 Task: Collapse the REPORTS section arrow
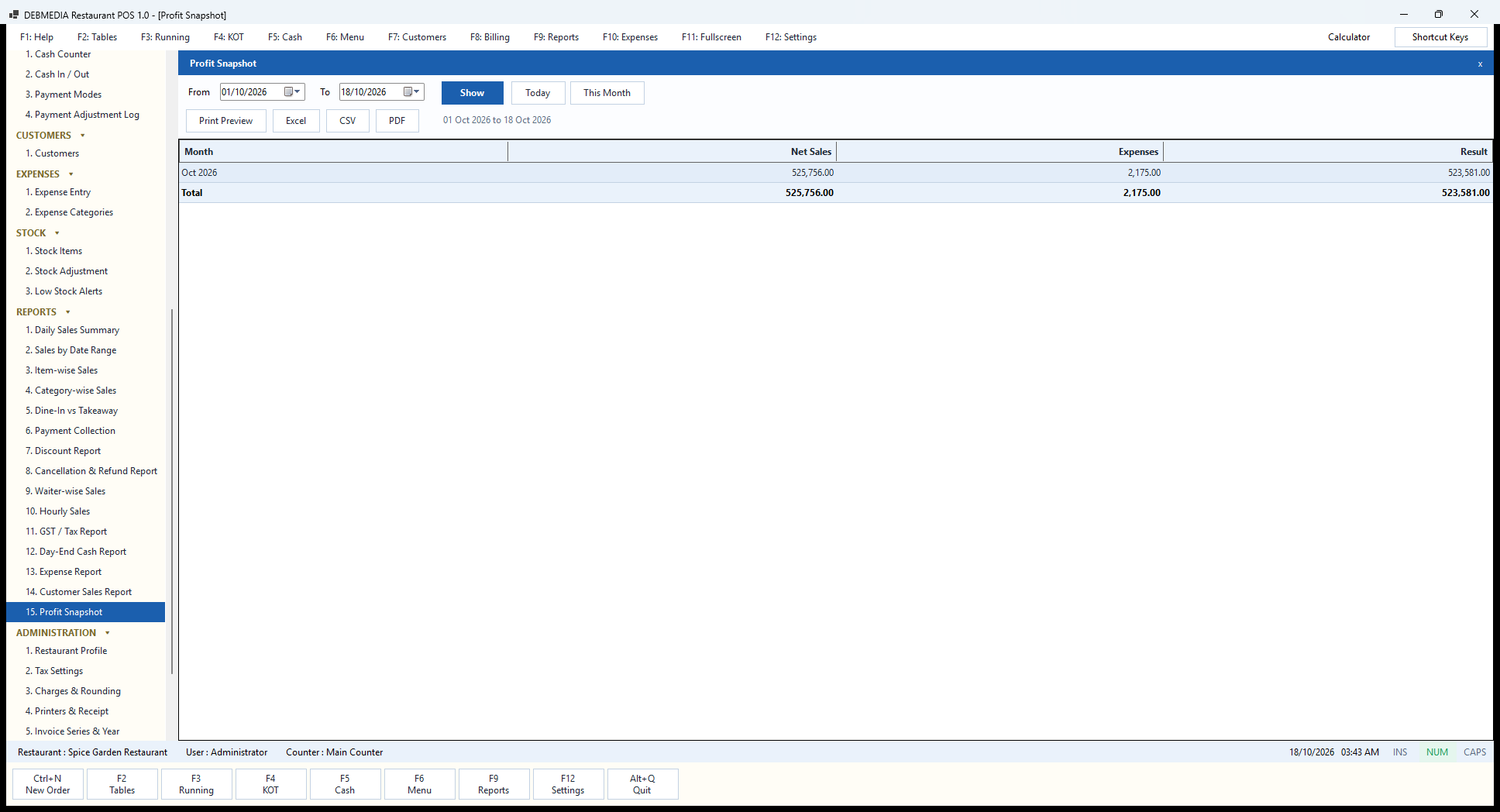pyautogui.click(x=68, y=312)
